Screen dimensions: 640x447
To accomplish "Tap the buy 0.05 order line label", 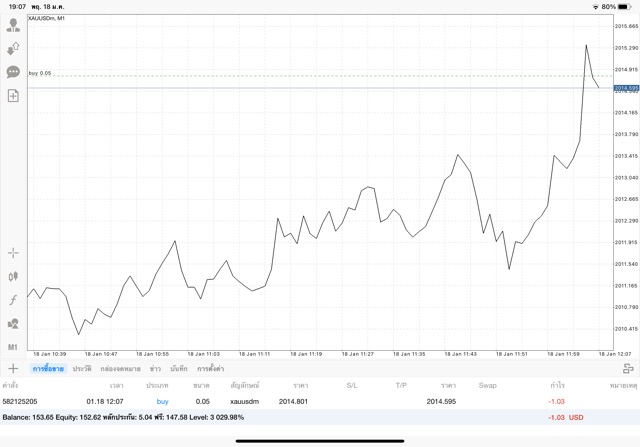I will [x=40, y=73].
